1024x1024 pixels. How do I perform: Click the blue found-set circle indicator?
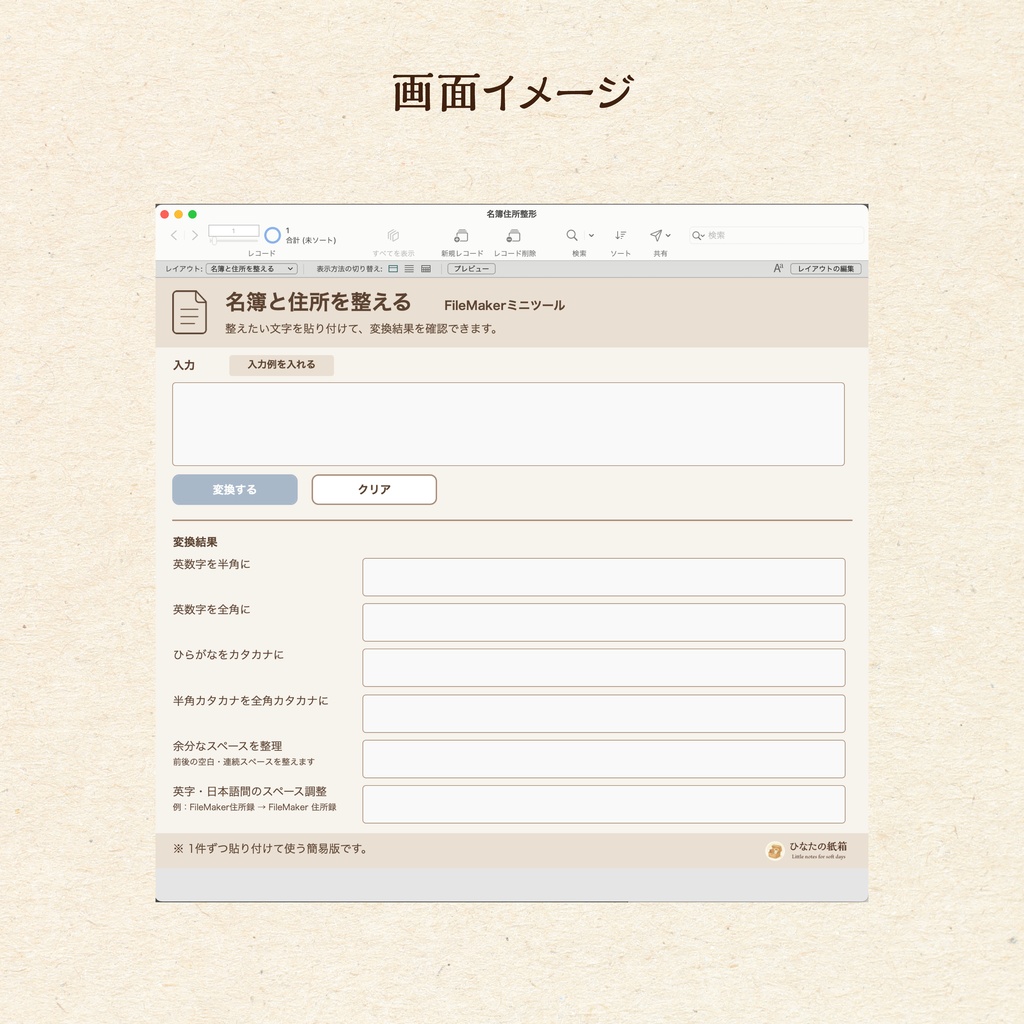(272, 235)
